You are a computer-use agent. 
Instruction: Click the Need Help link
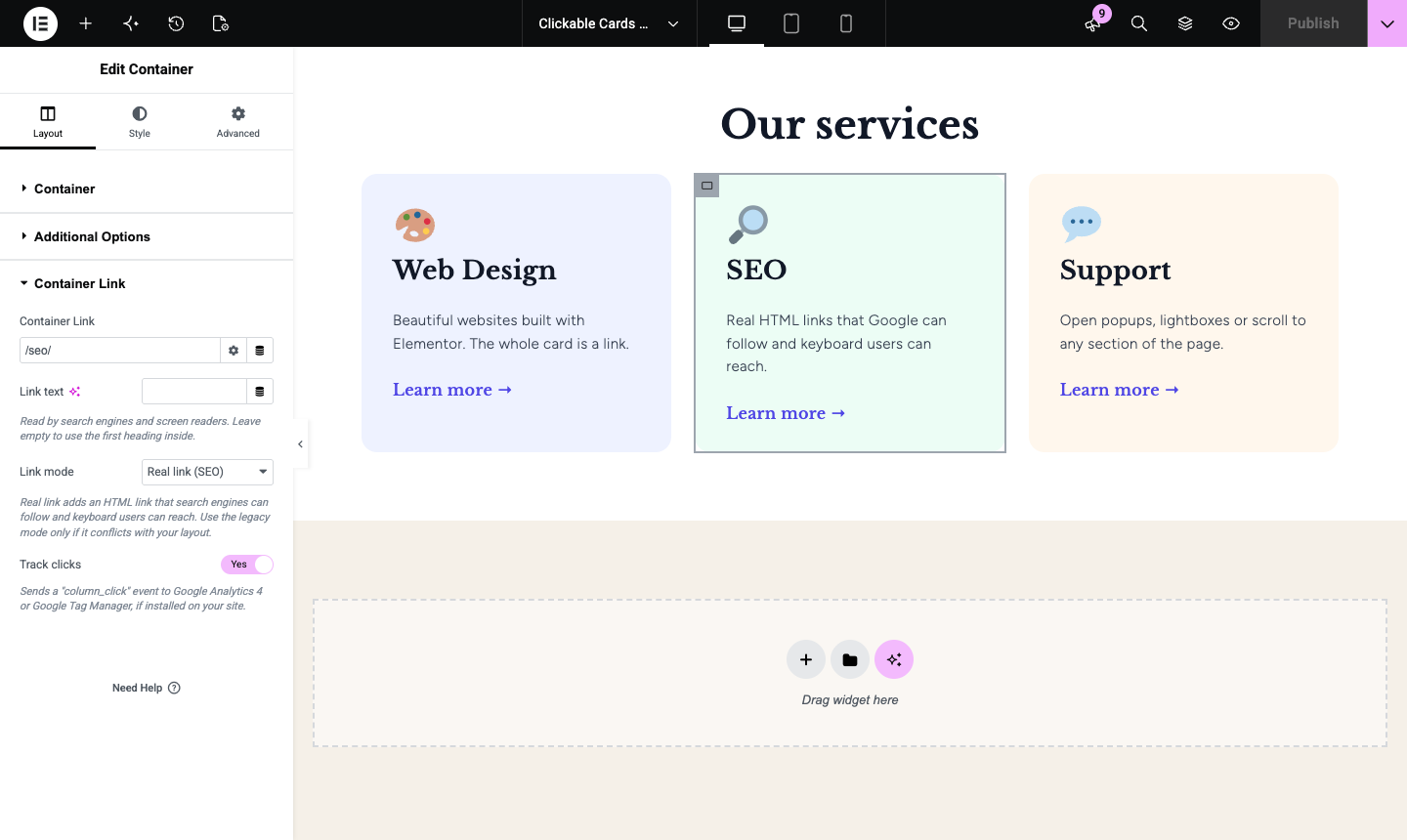[147, 688]
